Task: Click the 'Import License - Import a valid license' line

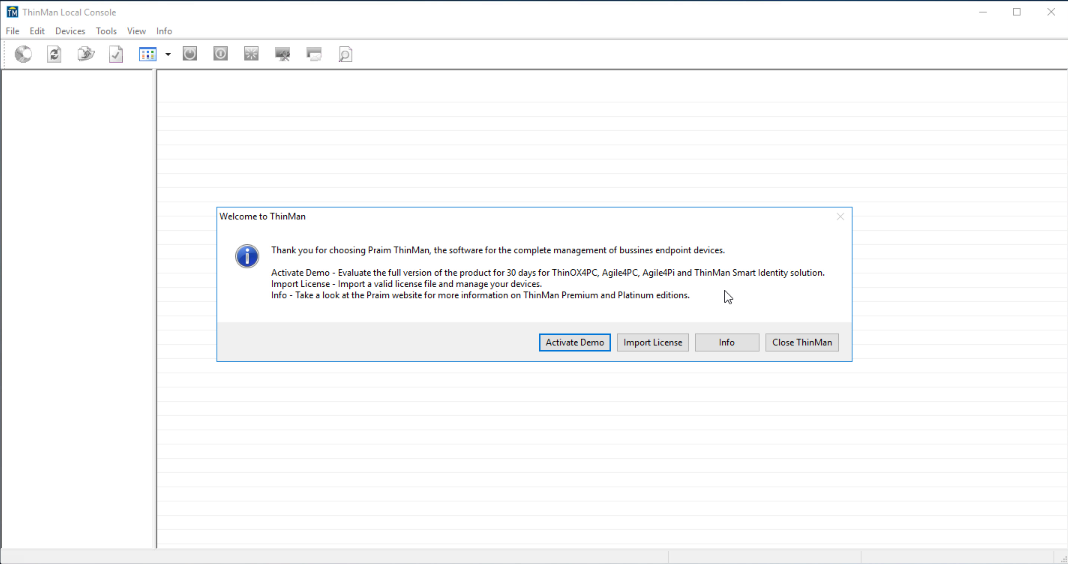Action: click(x=407, y=284)
